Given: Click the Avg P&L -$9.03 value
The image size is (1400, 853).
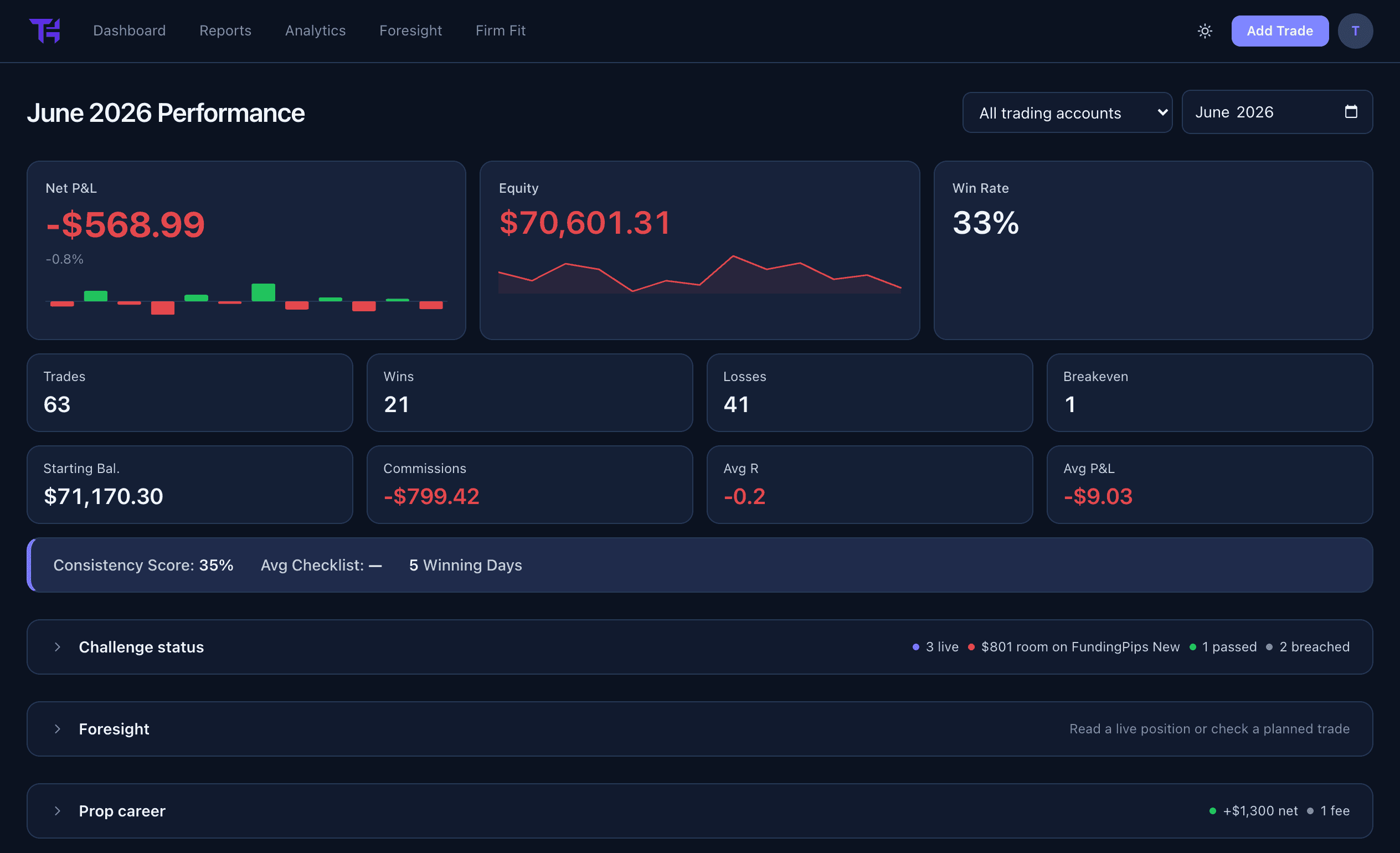Looking at the screenshot, I should (1098, 496).
